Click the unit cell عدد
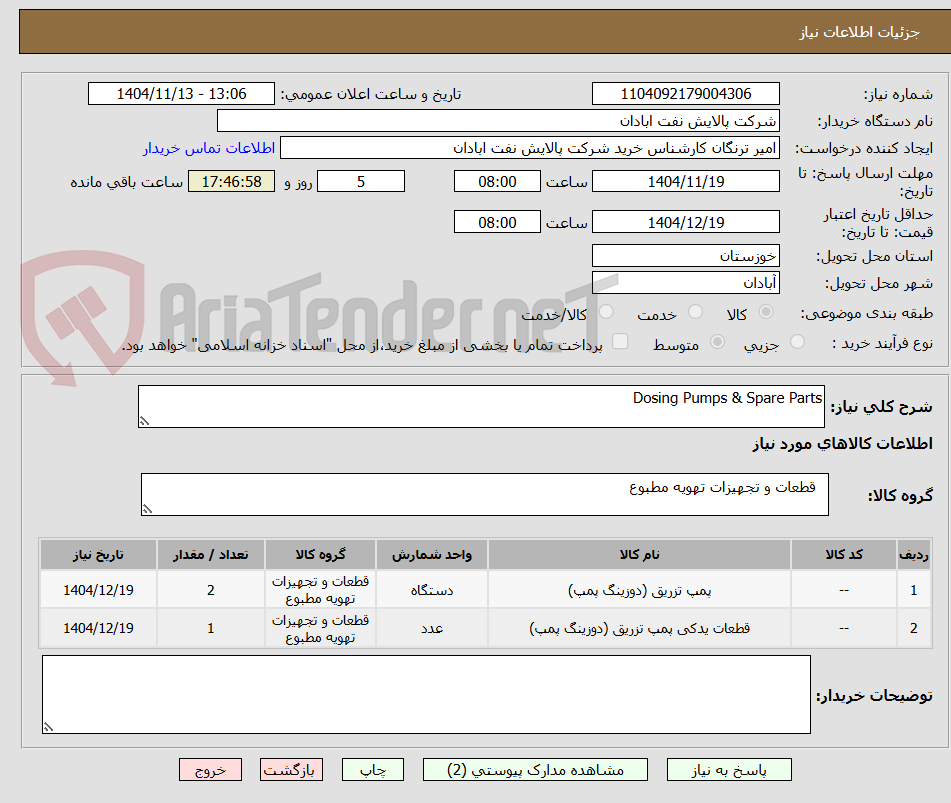 (x=432, y=628)
